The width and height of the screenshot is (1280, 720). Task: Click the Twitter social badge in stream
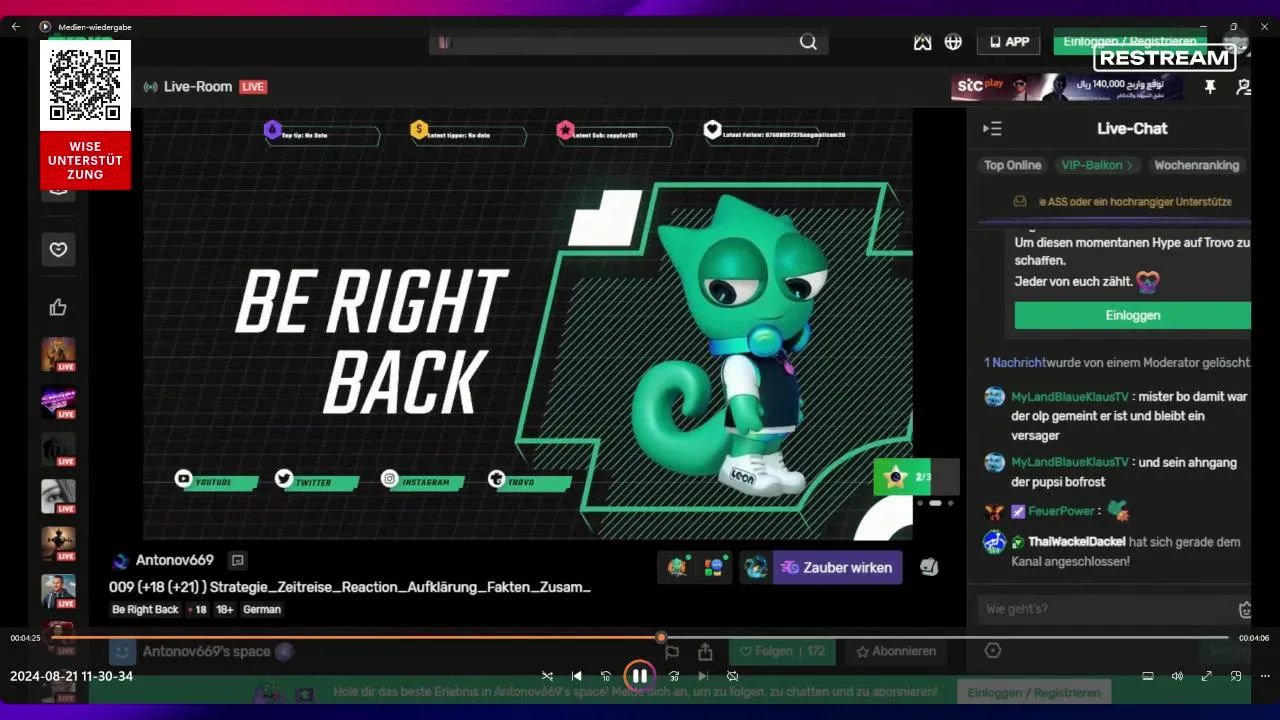[x=316, y=481]
